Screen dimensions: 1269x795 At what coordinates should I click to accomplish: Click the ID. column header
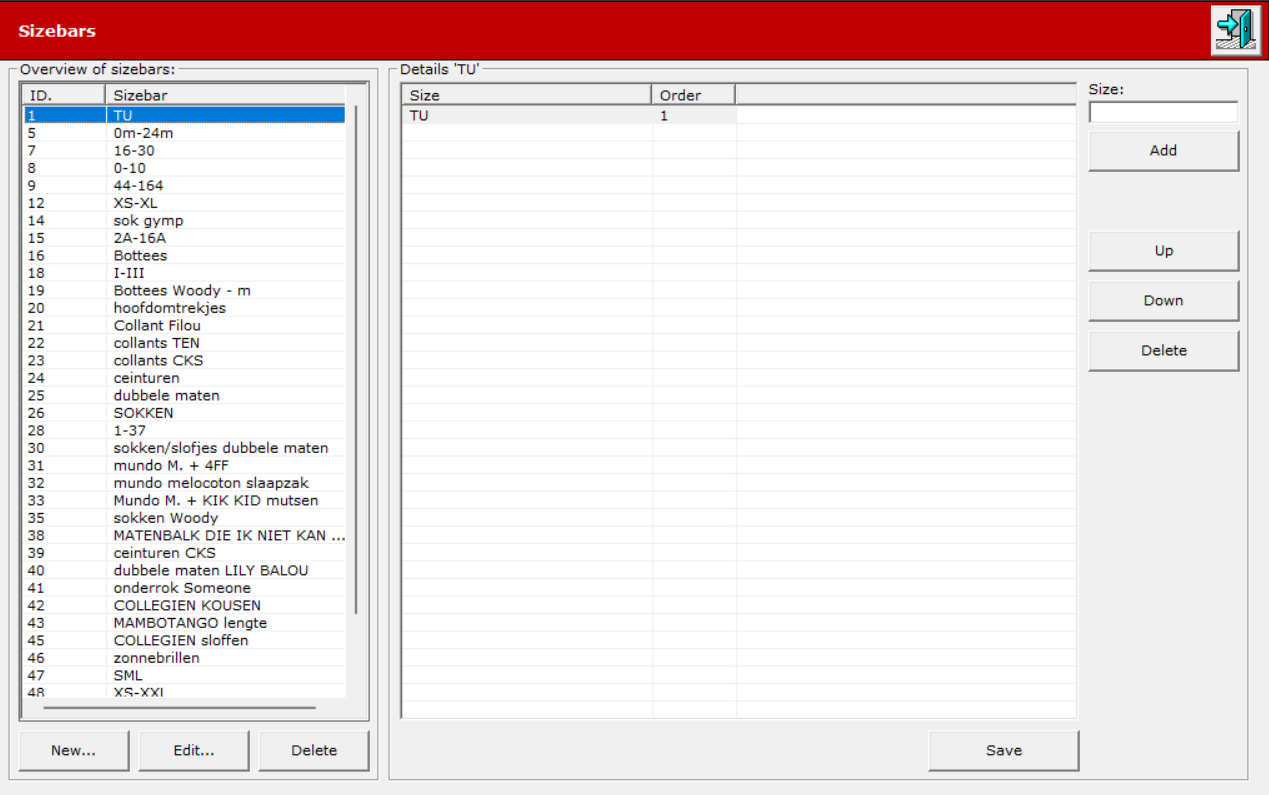coord(64,95)
